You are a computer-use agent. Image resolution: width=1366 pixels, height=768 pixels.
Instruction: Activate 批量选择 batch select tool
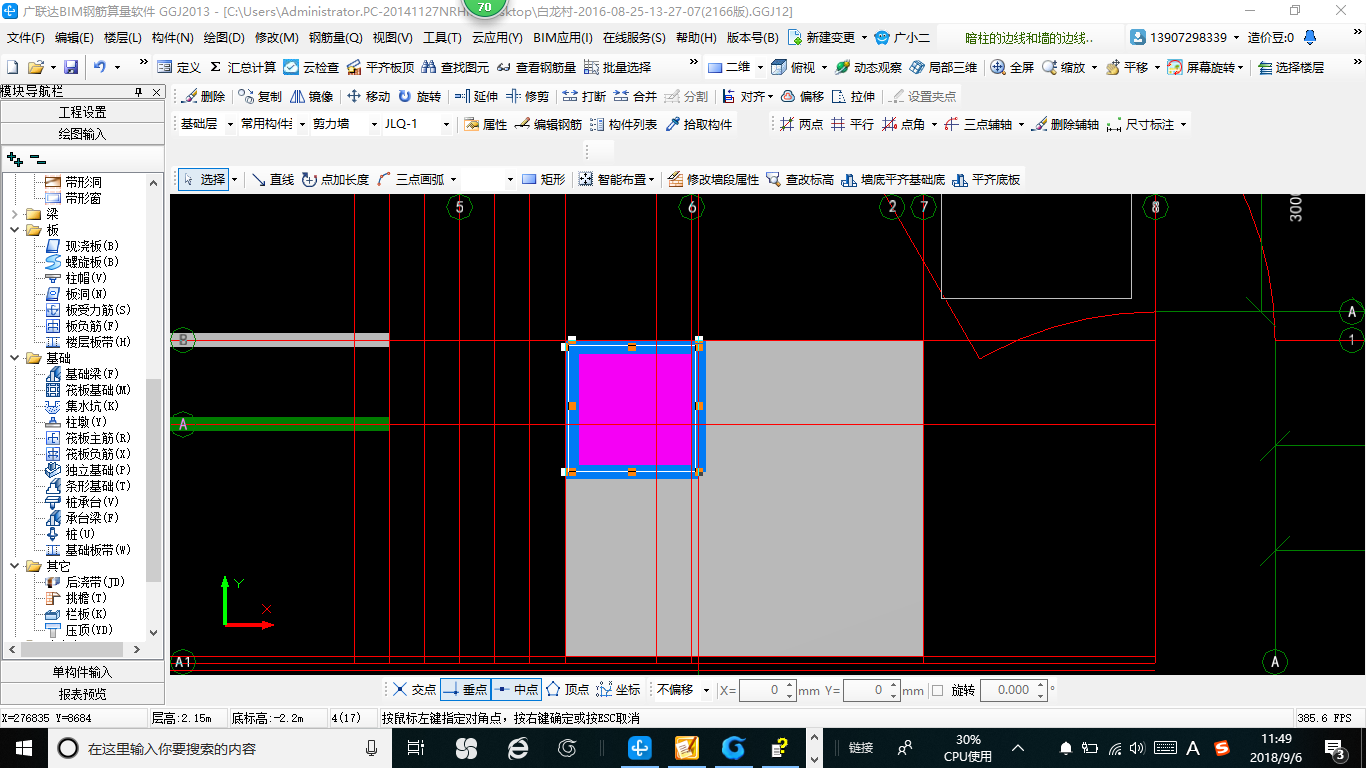(x=617, y=67)
